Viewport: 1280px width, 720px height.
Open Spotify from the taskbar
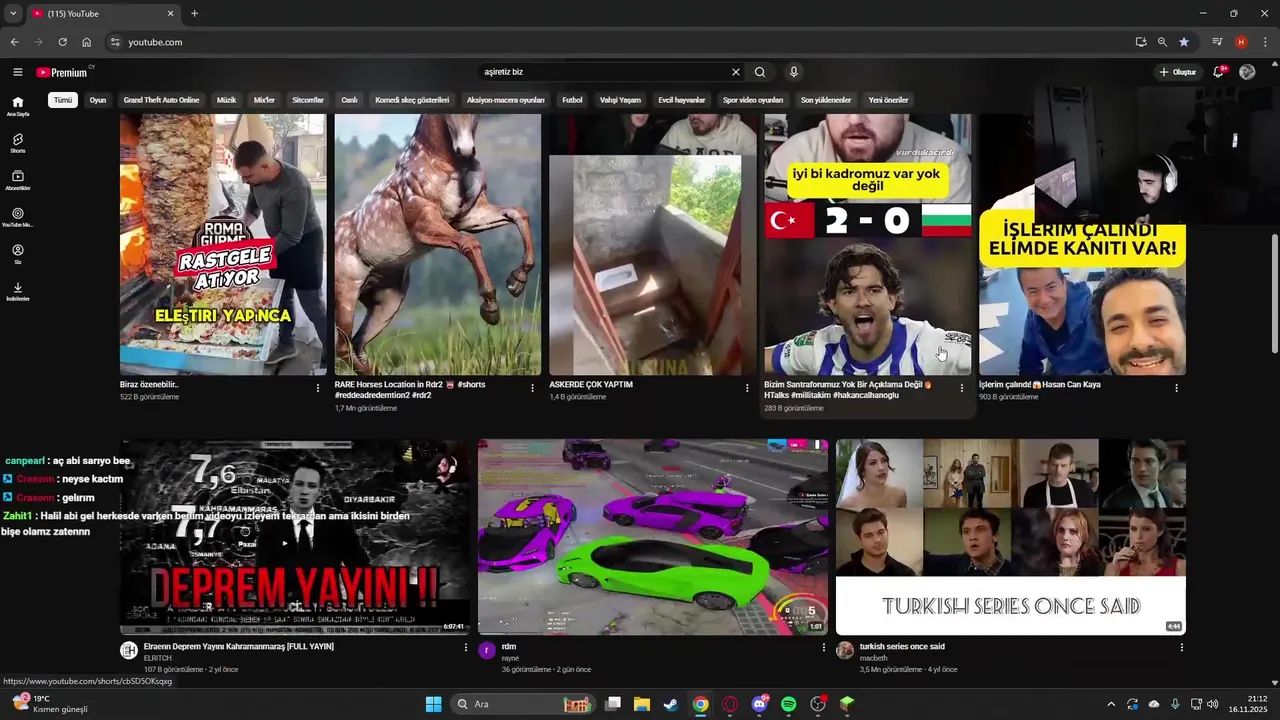coord(788,704)
